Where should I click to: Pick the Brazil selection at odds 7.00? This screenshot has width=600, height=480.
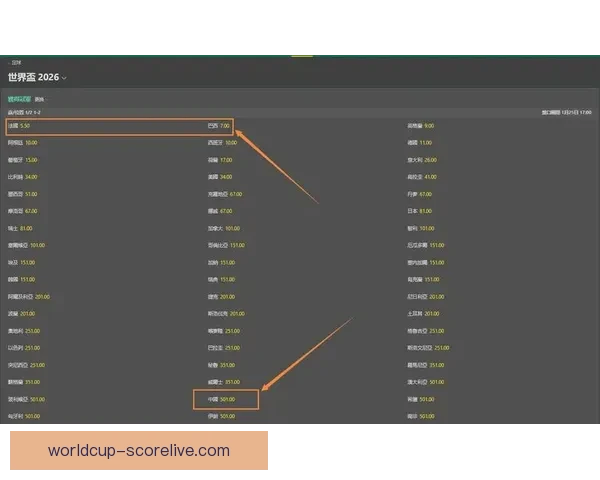[219, 126]
